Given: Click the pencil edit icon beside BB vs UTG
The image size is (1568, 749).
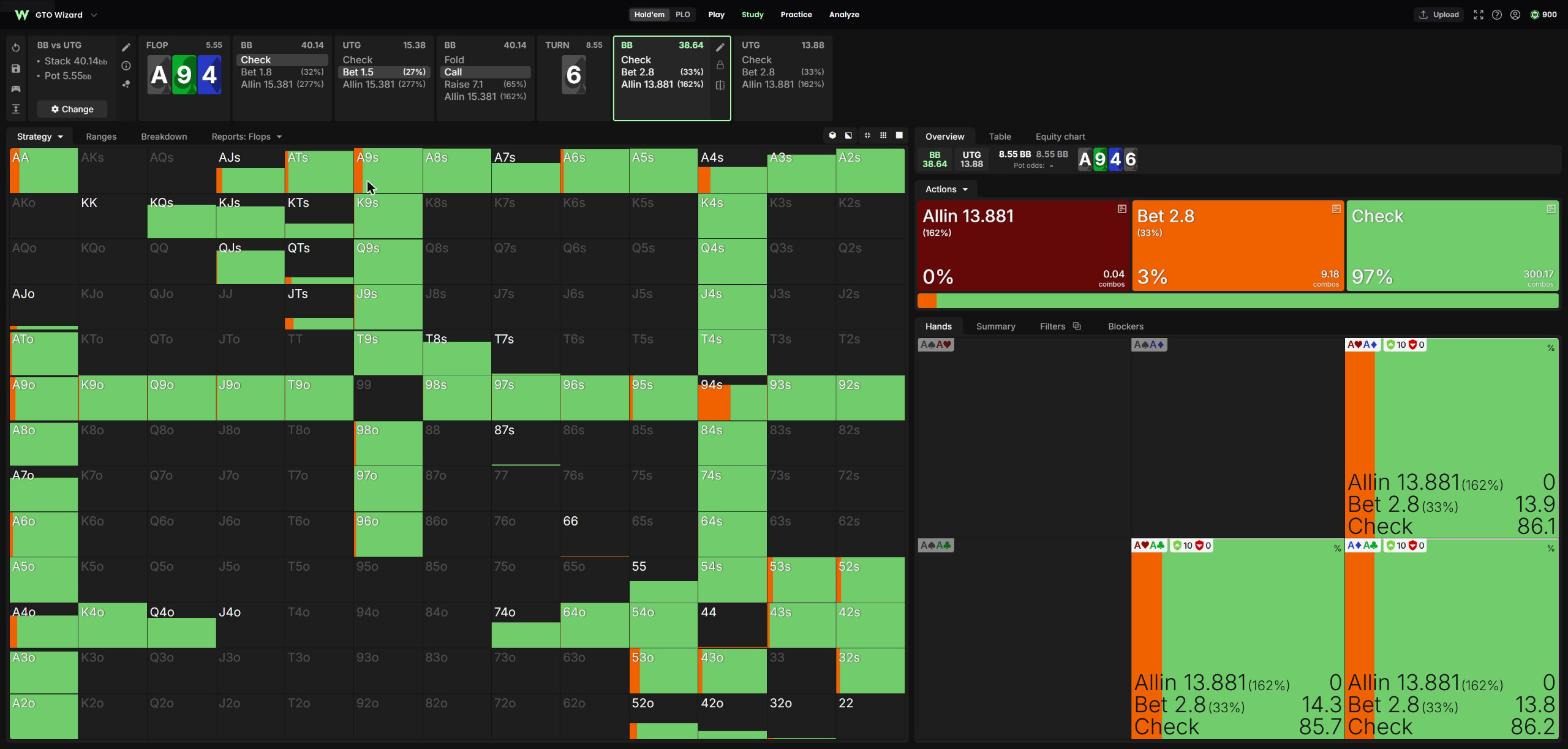Looking at the screenshot, I should (126, 47).
